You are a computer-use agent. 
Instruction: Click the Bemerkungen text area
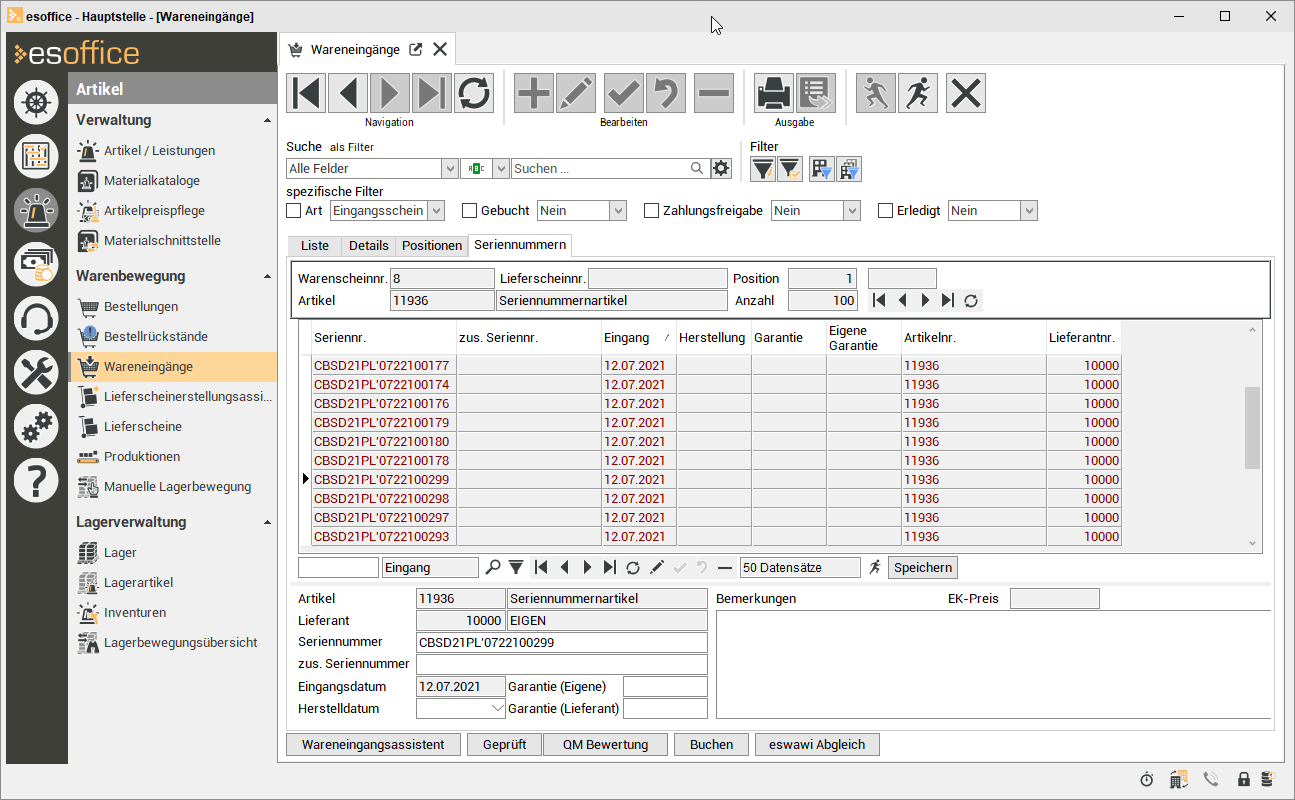coord(994,664)
